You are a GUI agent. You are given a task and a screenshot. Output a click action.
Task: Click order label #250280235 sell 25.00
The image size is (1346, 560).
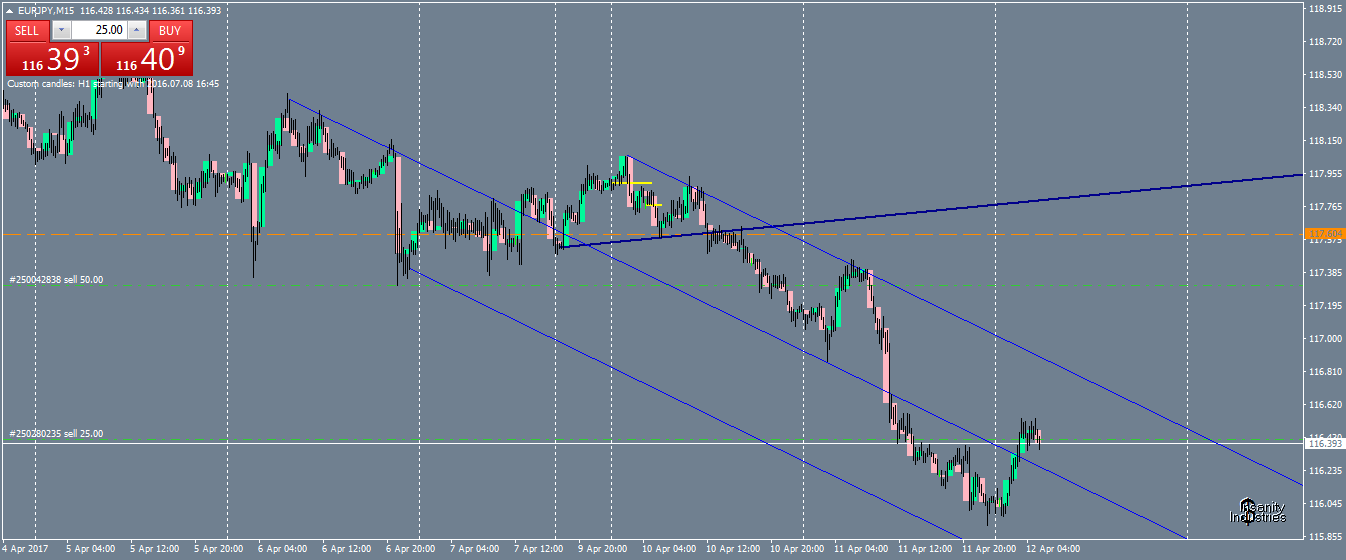[x=56, y=434]
